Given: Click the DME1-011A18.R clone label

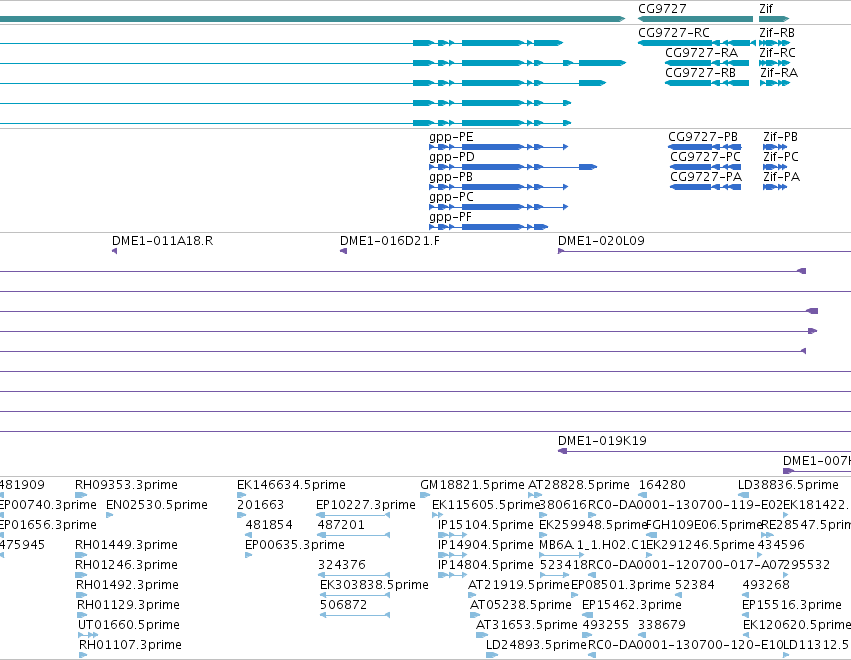Looking at the screenshot, I should (162, 241).
